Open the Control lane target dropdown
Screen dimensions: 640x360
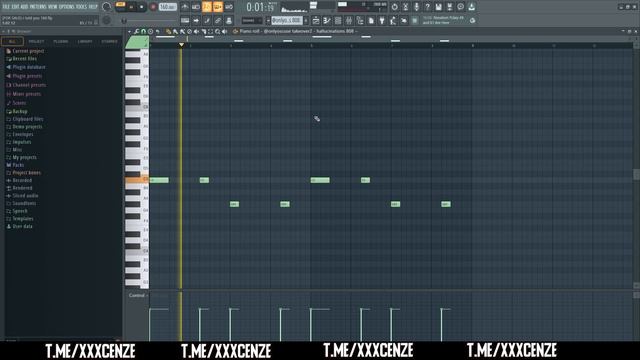137,295
